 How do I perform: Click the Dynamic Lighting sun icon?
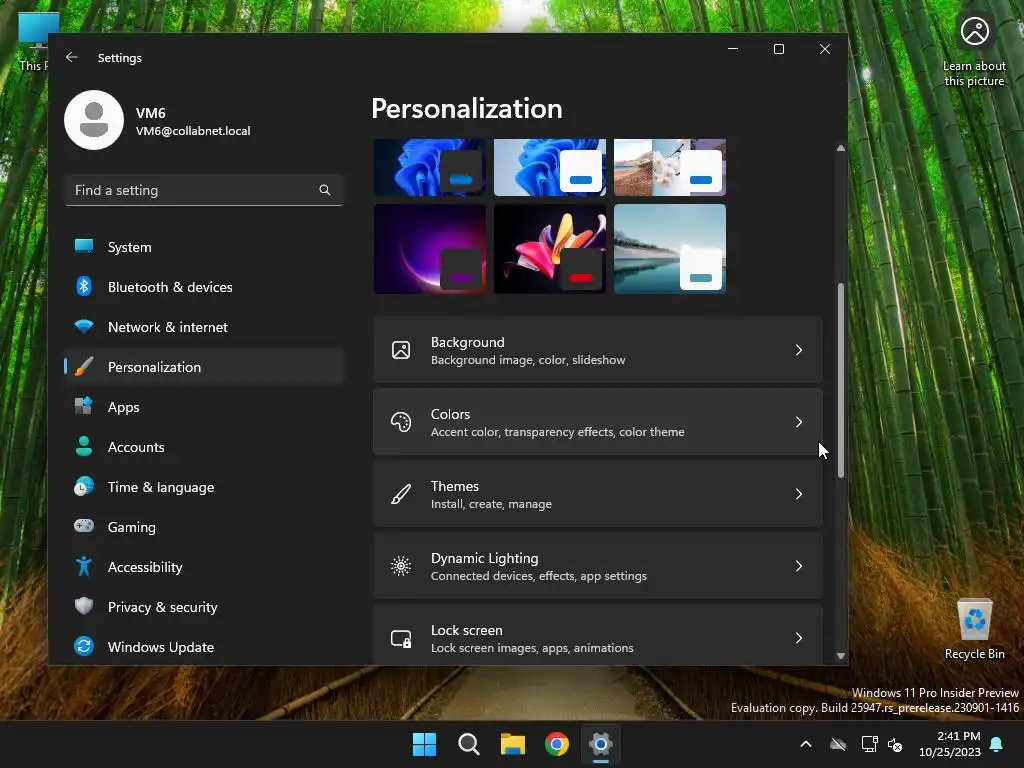(x=401, y=566)
